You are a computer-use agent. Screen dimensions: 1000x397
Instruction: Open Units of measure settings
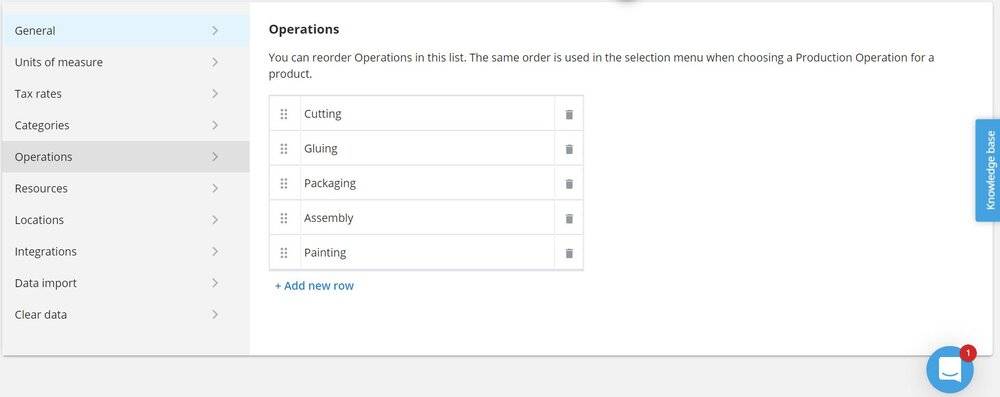click(x=126, y=62)
